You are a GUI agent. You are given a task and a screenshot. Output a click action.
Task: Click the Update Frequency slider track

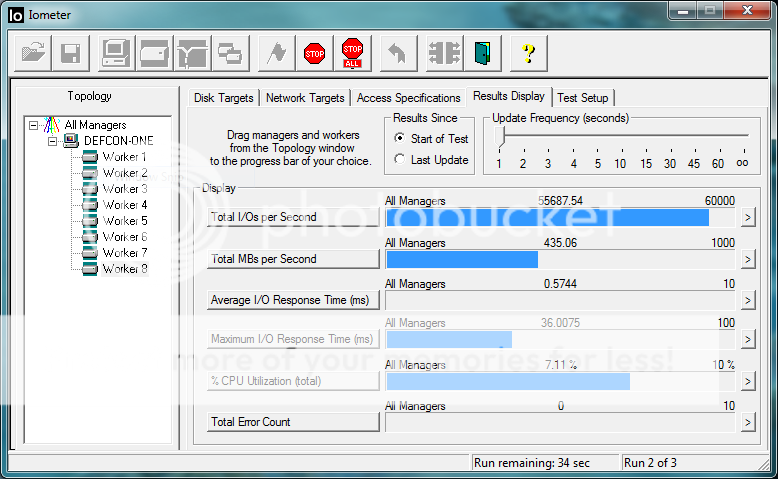pos(620,136)
